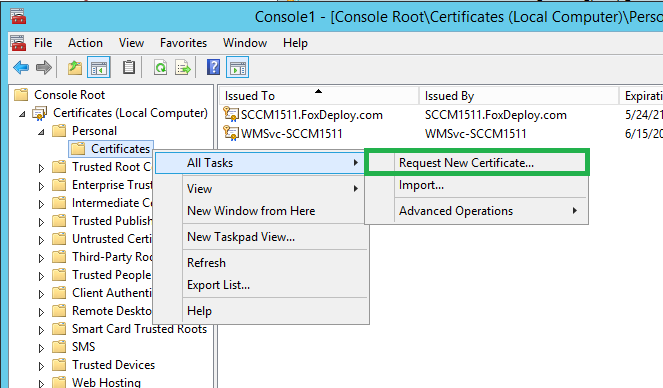Click the Certificates (Local Computer) snap-in icon

pos(40,113)
